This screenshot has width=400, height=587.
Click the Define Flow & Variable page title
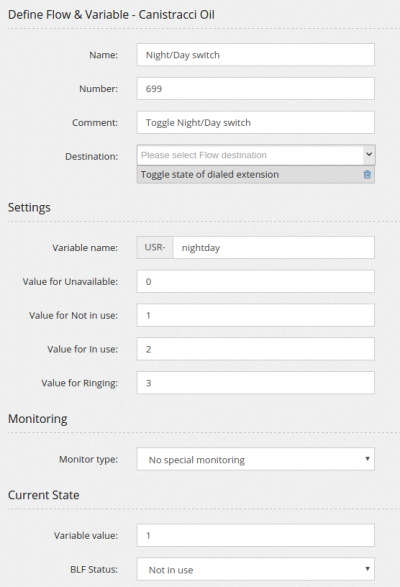[111, 15]
